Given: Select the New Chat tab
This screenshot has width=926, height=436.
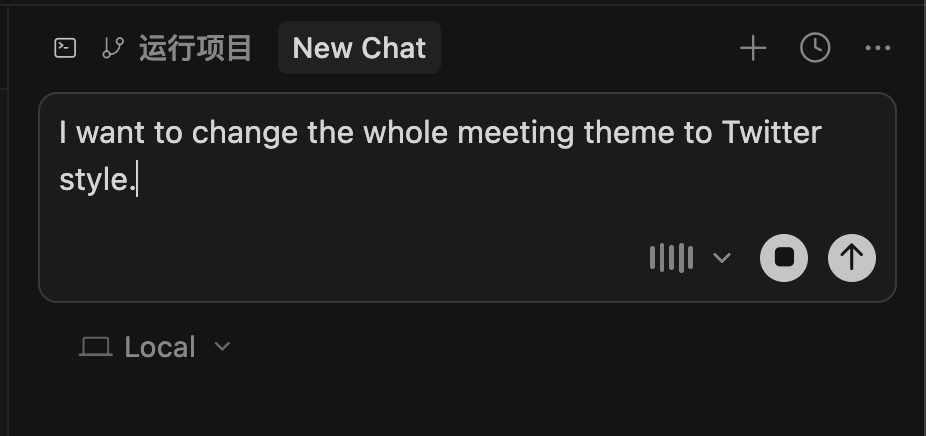Looking at the screenshot, I should (x=359, y=48).
